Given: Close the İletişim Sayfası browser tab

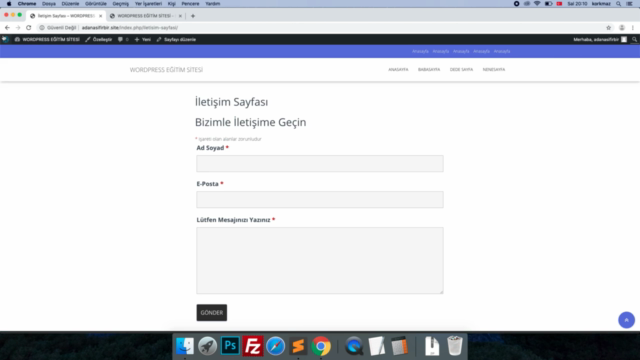Looking at the screenshot, I should (x=100, y=16).
